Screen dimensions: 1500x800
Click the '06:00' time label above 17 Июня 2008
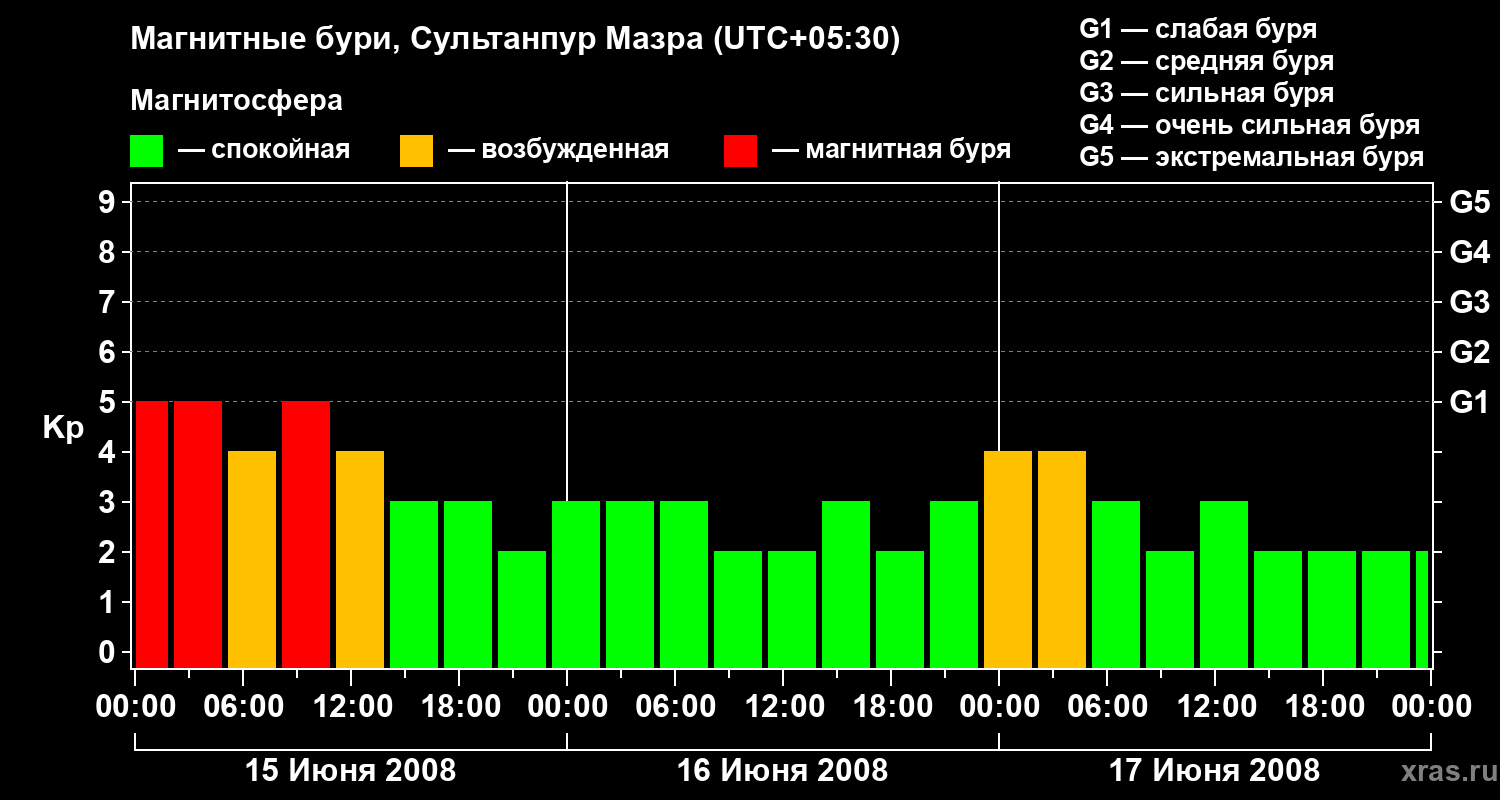1107,707
